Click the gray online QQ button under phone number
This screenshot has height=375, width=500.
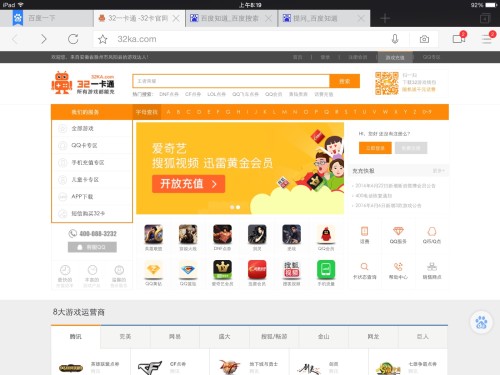click(92, 247)
